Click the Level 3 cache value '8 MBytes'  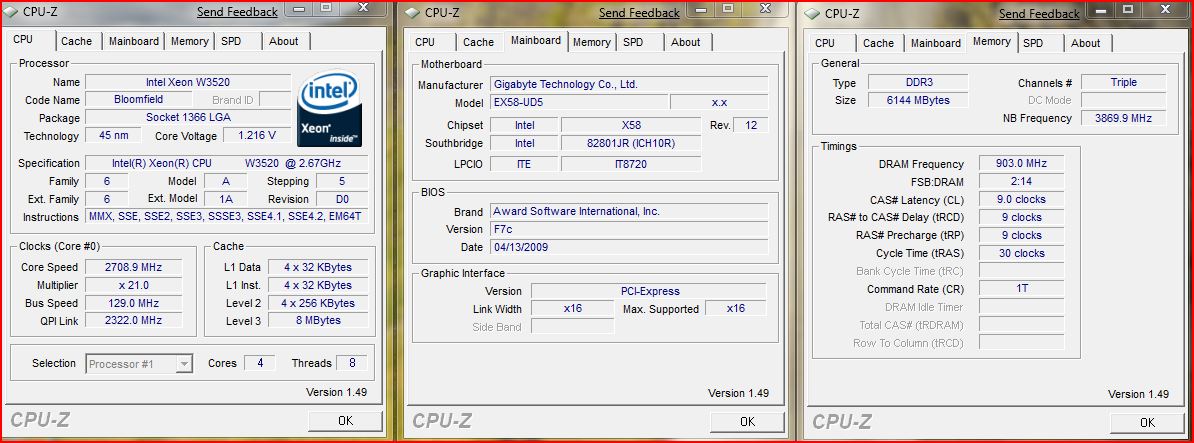coord(318,320)
